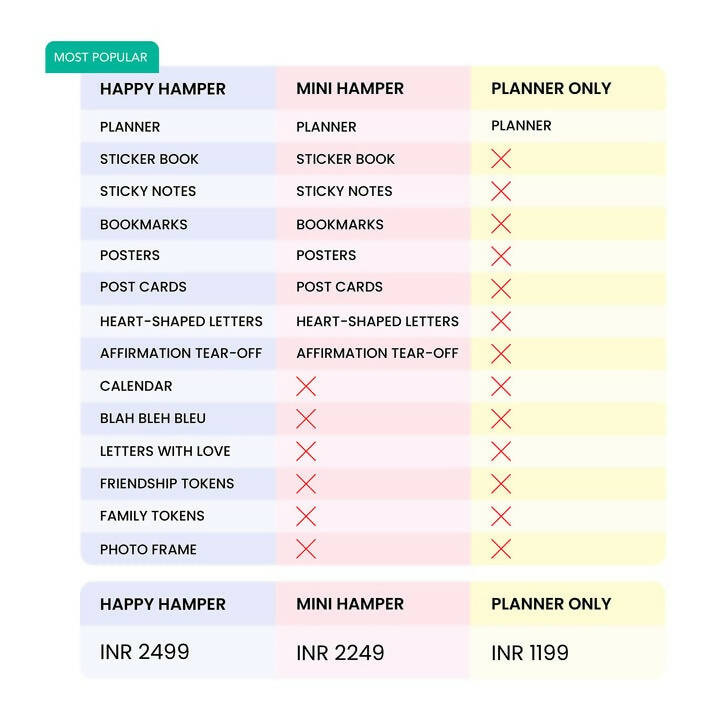Screen dimensions: 720x720
Task: Click the Mini Hamper X for Letters With Love
Action: click(306, 451)
